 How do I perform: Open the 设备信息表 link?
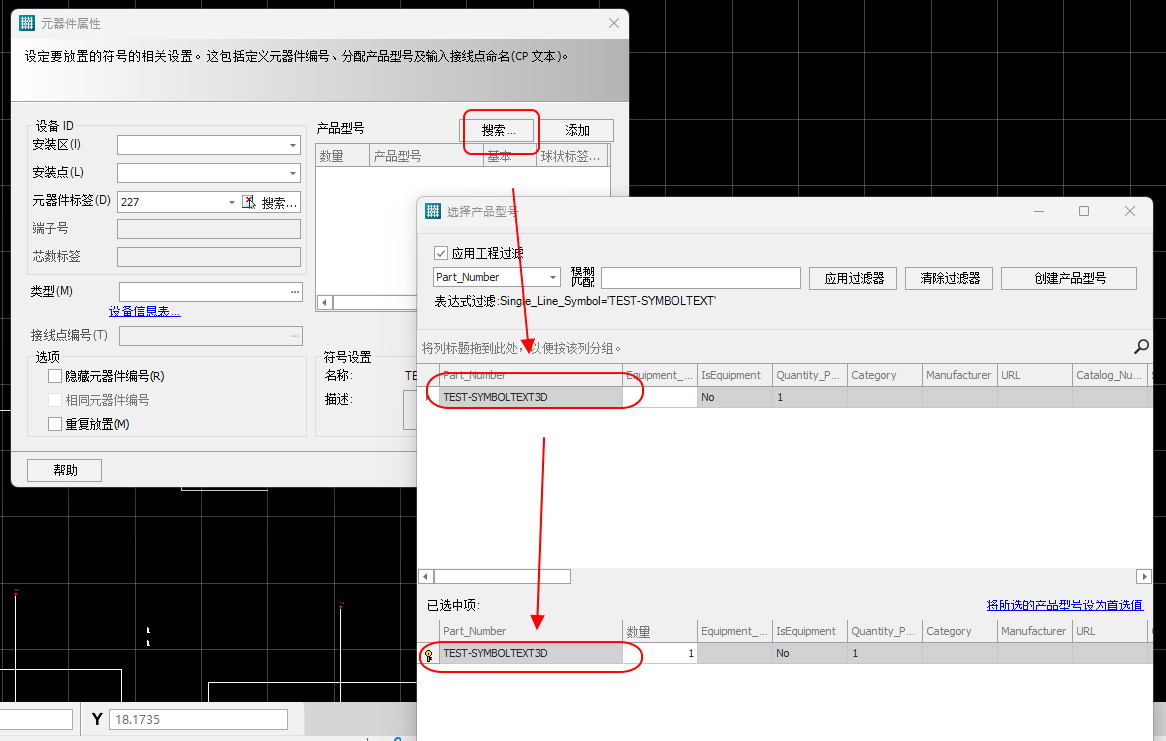(x=144, y=311)
